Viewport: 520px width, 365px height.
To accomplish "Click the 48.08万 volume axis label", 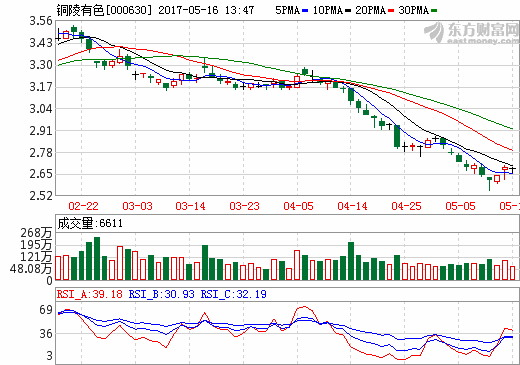I will pos(31,269).
